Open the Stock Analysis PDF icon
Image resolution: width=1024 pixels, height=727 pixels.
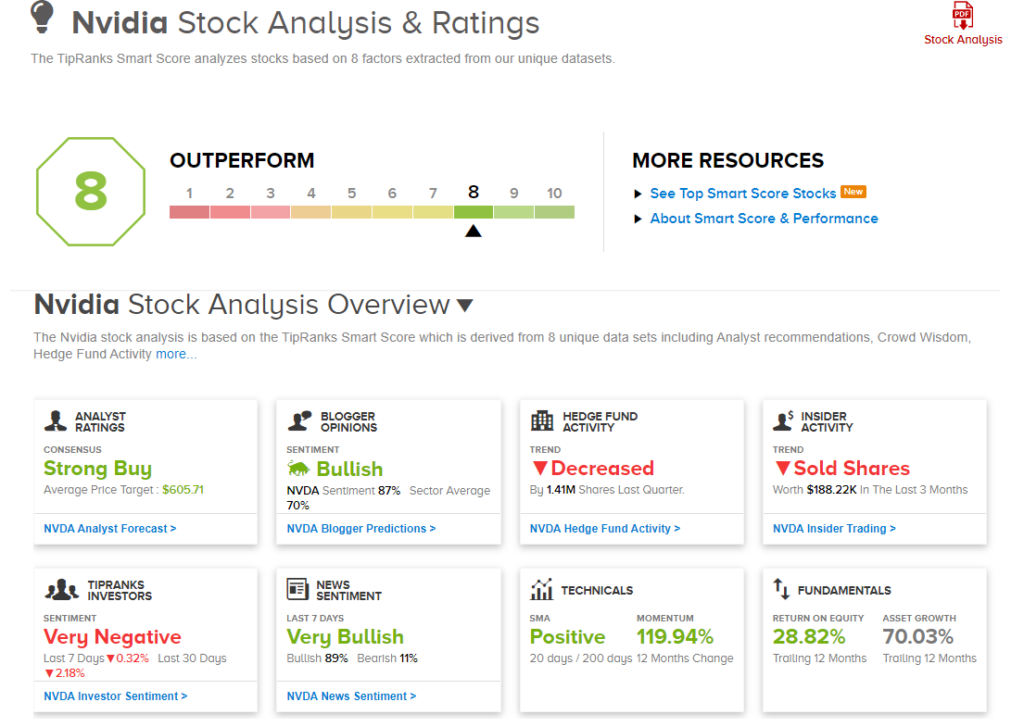962,17
